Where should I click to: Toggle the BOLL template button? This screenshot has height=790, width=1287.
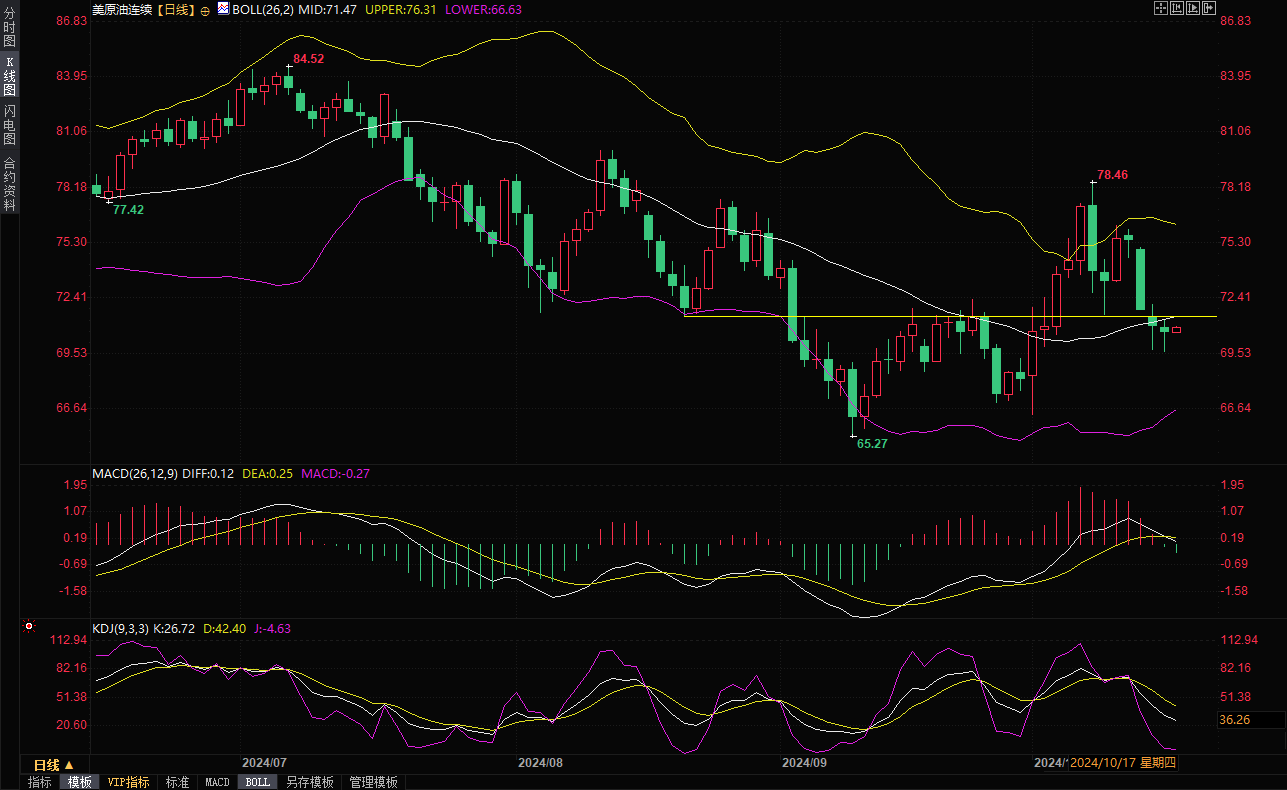click(x=257, y=782)
